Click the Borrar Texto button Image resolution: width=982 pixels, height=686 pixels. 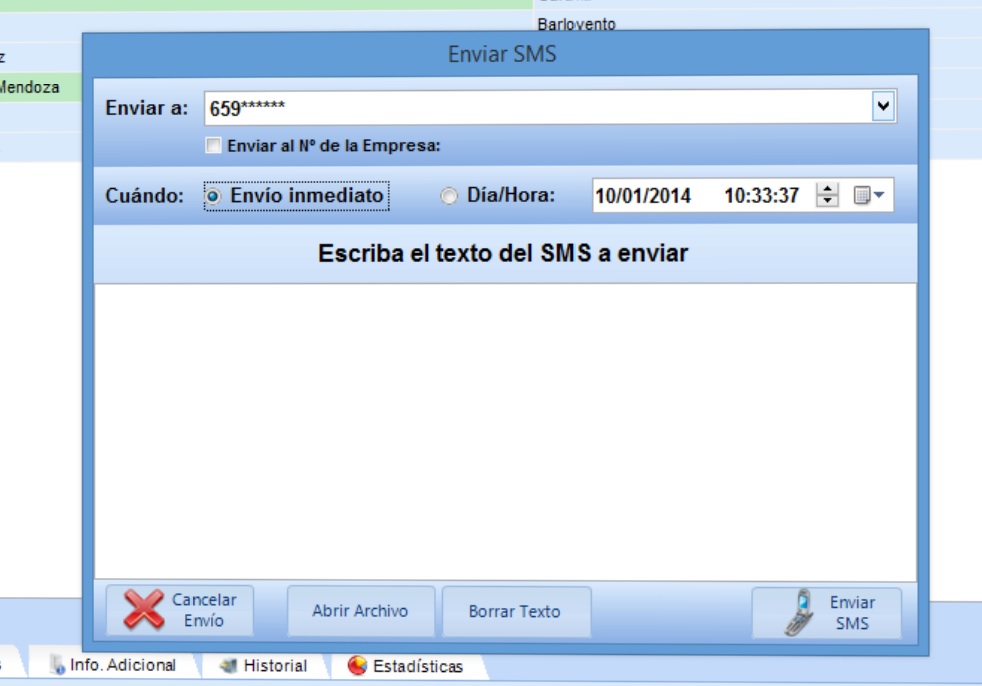click(516, 611)
